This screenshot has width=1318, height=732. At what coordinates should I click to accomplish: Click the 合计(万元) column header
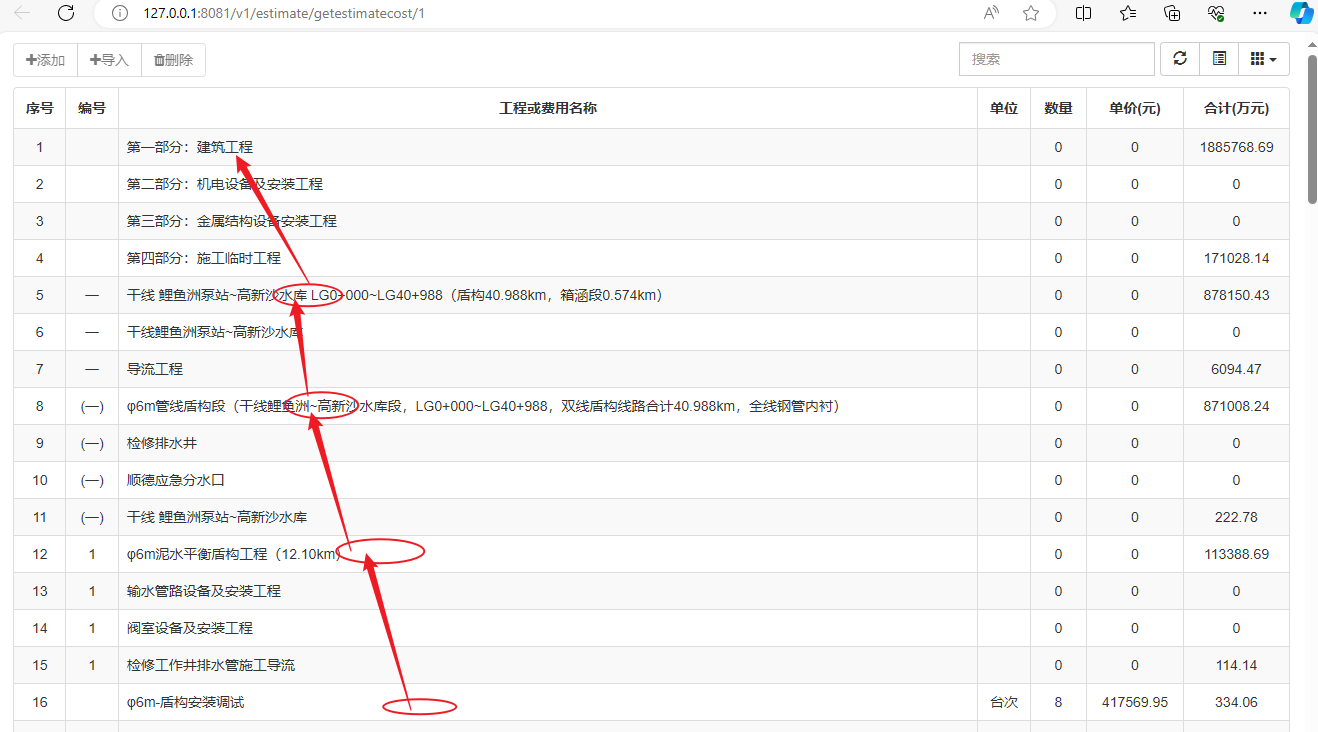point(1236,108)
